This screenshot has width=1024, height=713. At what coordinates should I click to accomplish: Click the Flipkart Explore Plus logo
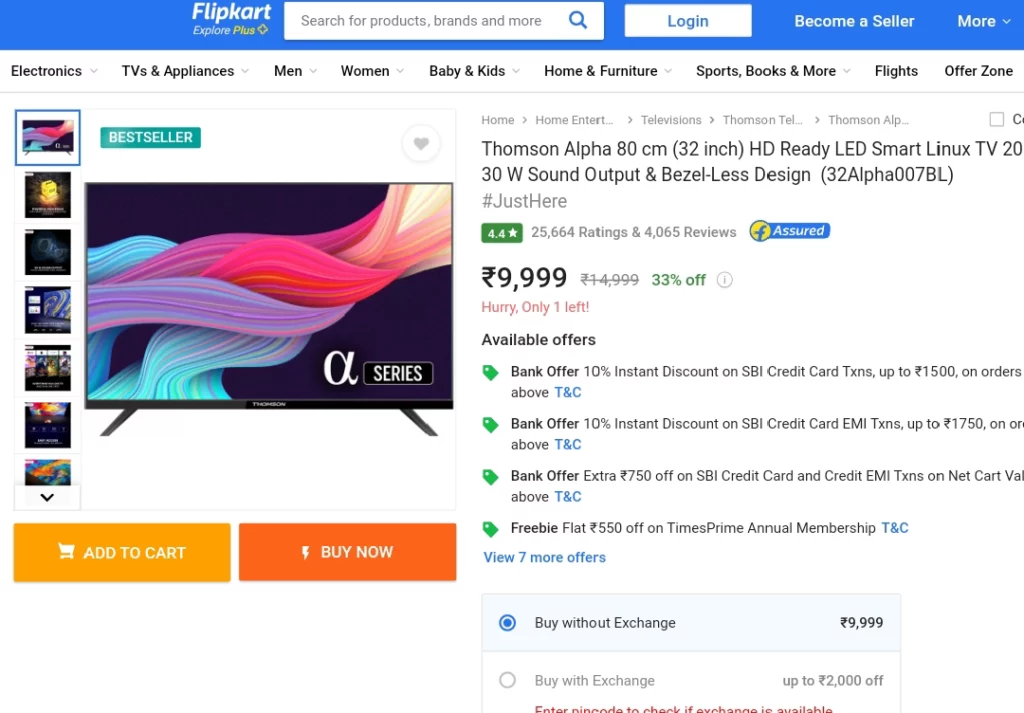231,19
